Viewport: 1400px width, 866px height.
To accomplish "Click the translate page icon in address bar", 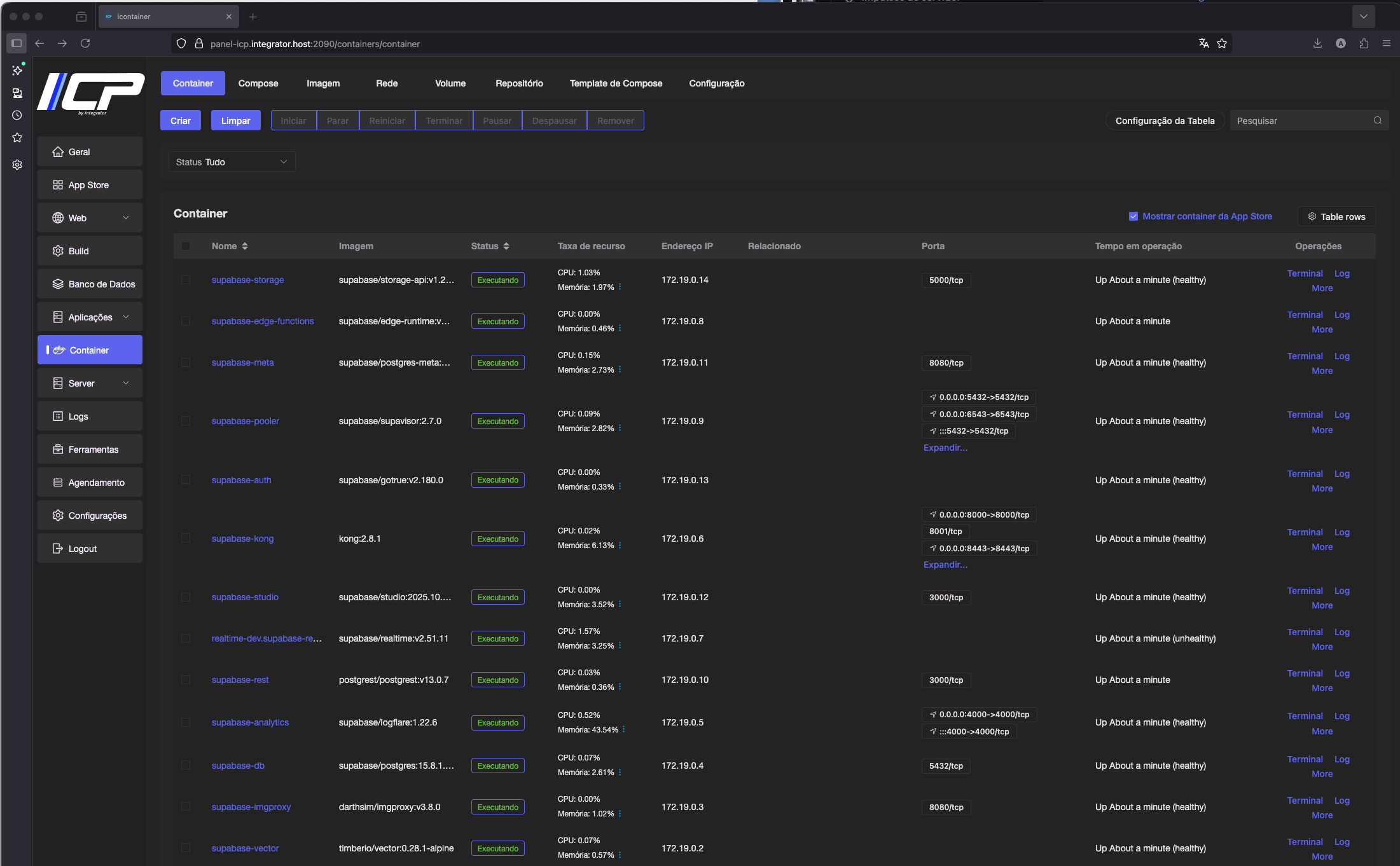I will coord(1203,43).
